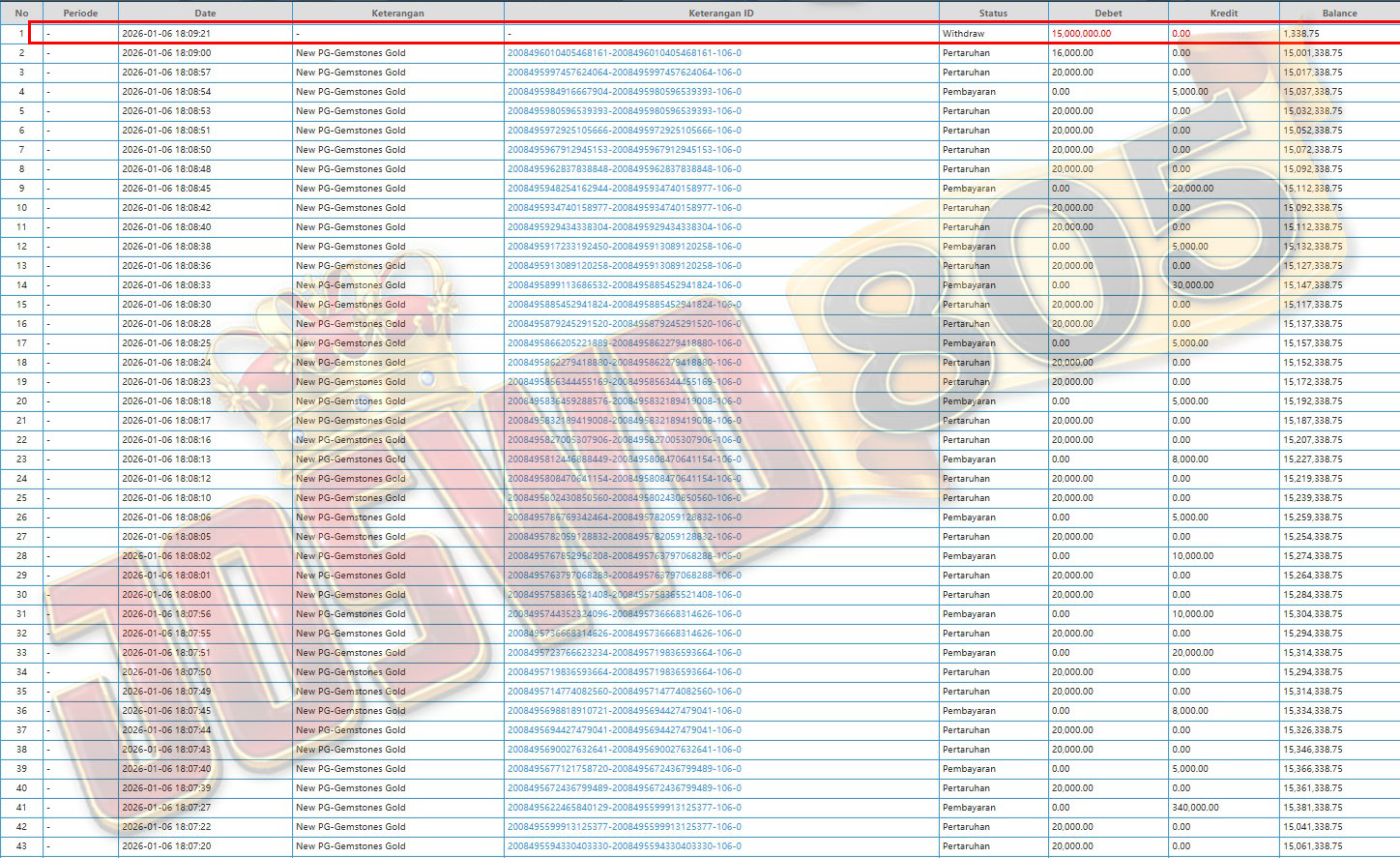The image size is (1400, 858).
Task: Click the Kredit column header
Action: pos(1223,14)
